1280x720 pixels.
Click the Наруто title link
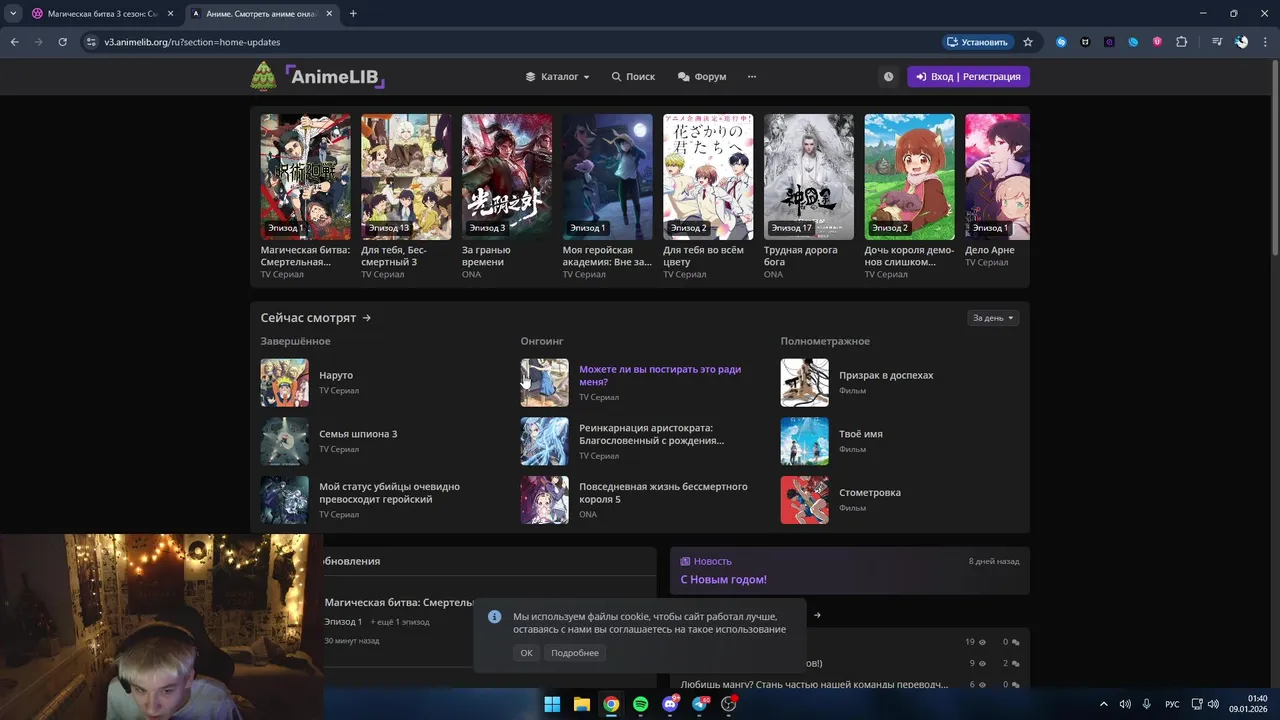tap(336, 375)
